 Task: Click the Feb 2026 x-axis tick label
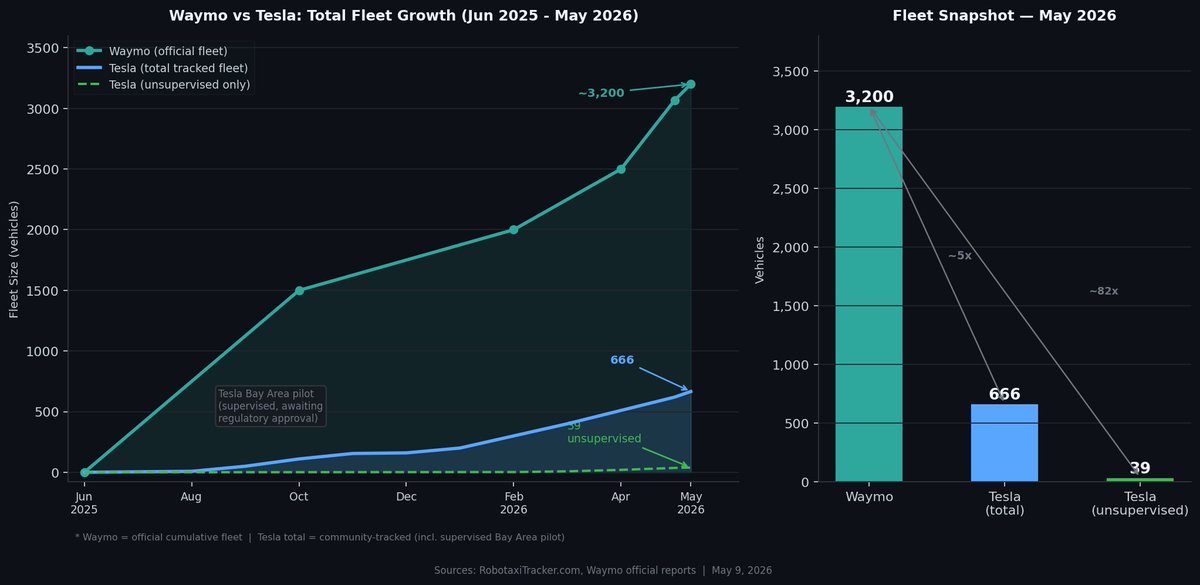tap(513, 502)
